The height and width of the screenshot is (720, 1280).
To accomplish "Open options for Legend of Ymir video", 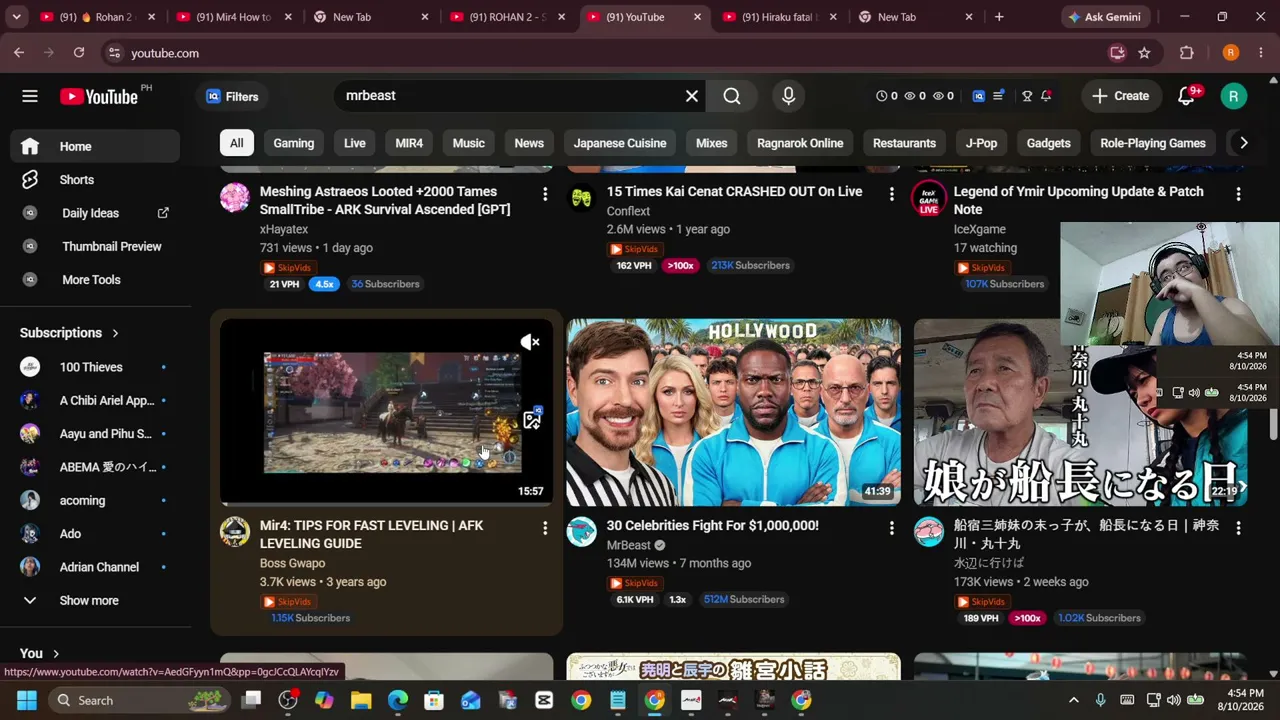I will [x=1239, y=193].
